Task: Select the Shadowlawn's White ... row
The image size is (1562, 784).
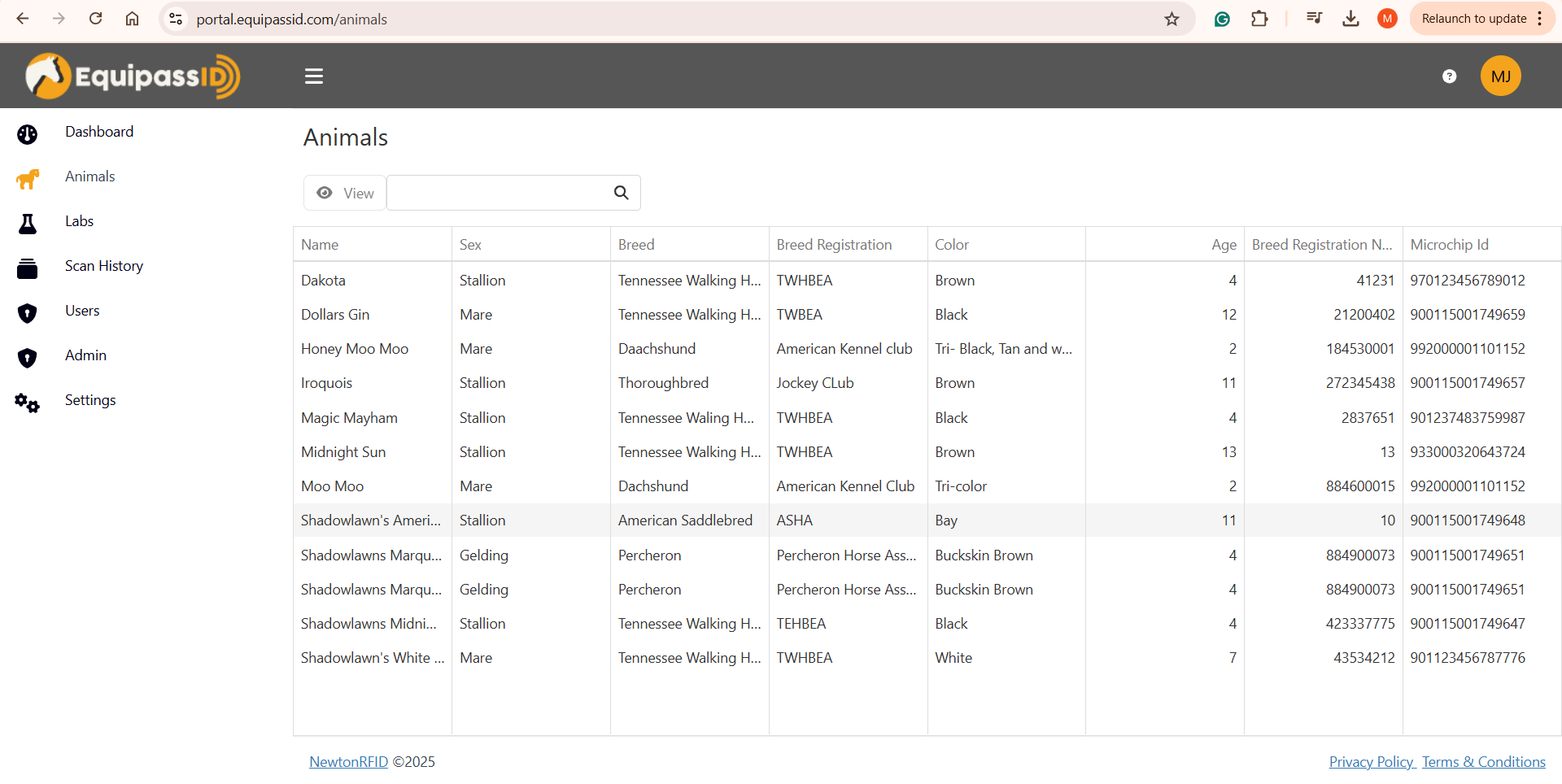Action: 927,658
